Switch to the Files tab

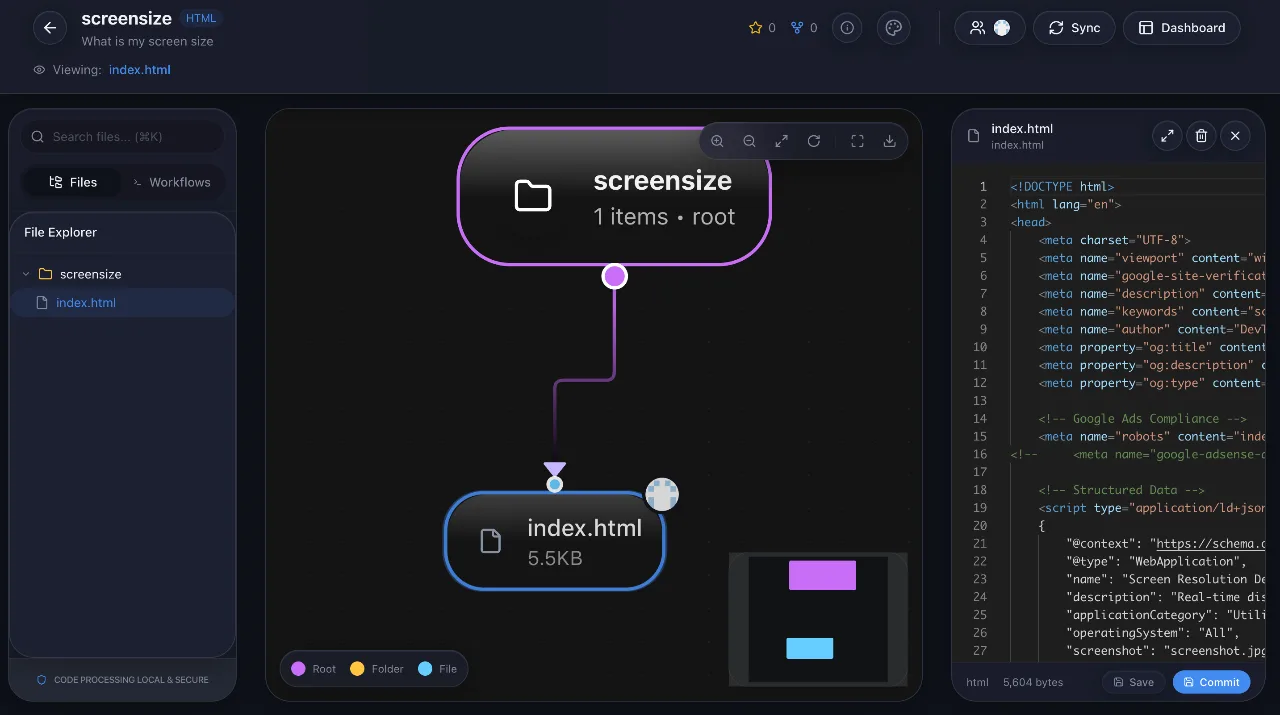point(73,182)
